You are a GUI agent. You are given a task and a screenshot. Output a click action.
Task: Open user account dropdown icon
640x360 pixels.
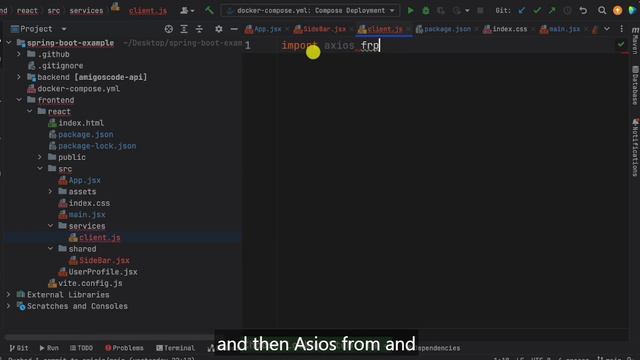[x=187, y=10]
